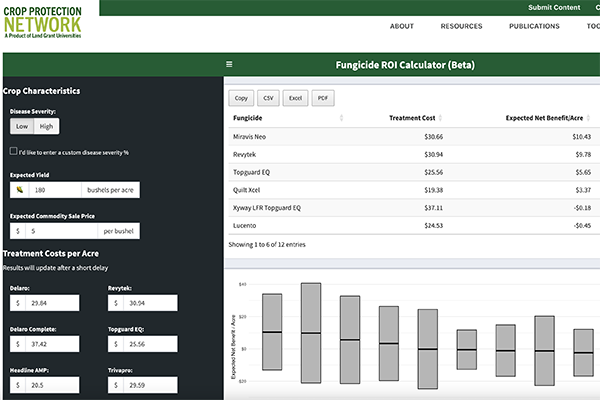Select High disease severity

[46, 126]
